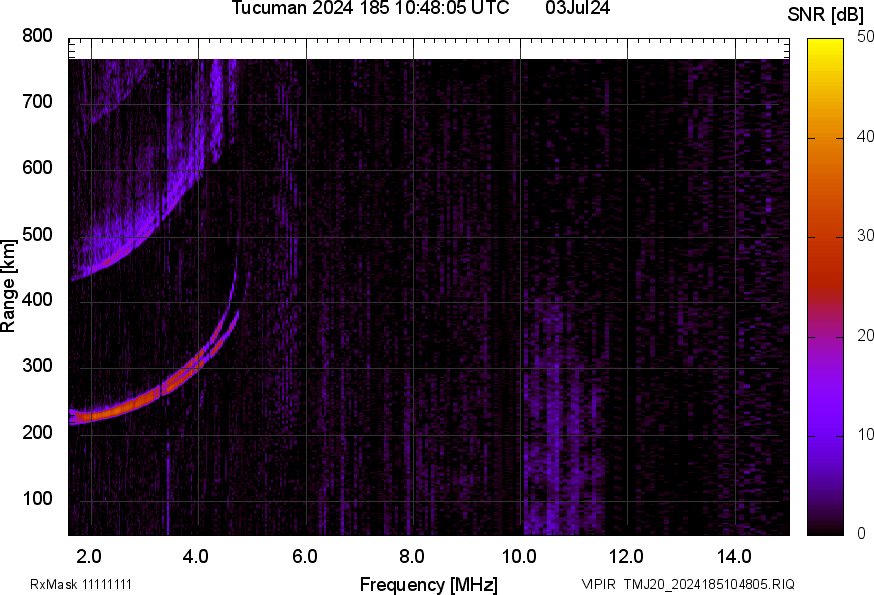Click the "VIPIR TMJ20_2024185104805.RIQ" file label
874x595 pixels.
tap(688, 585)
